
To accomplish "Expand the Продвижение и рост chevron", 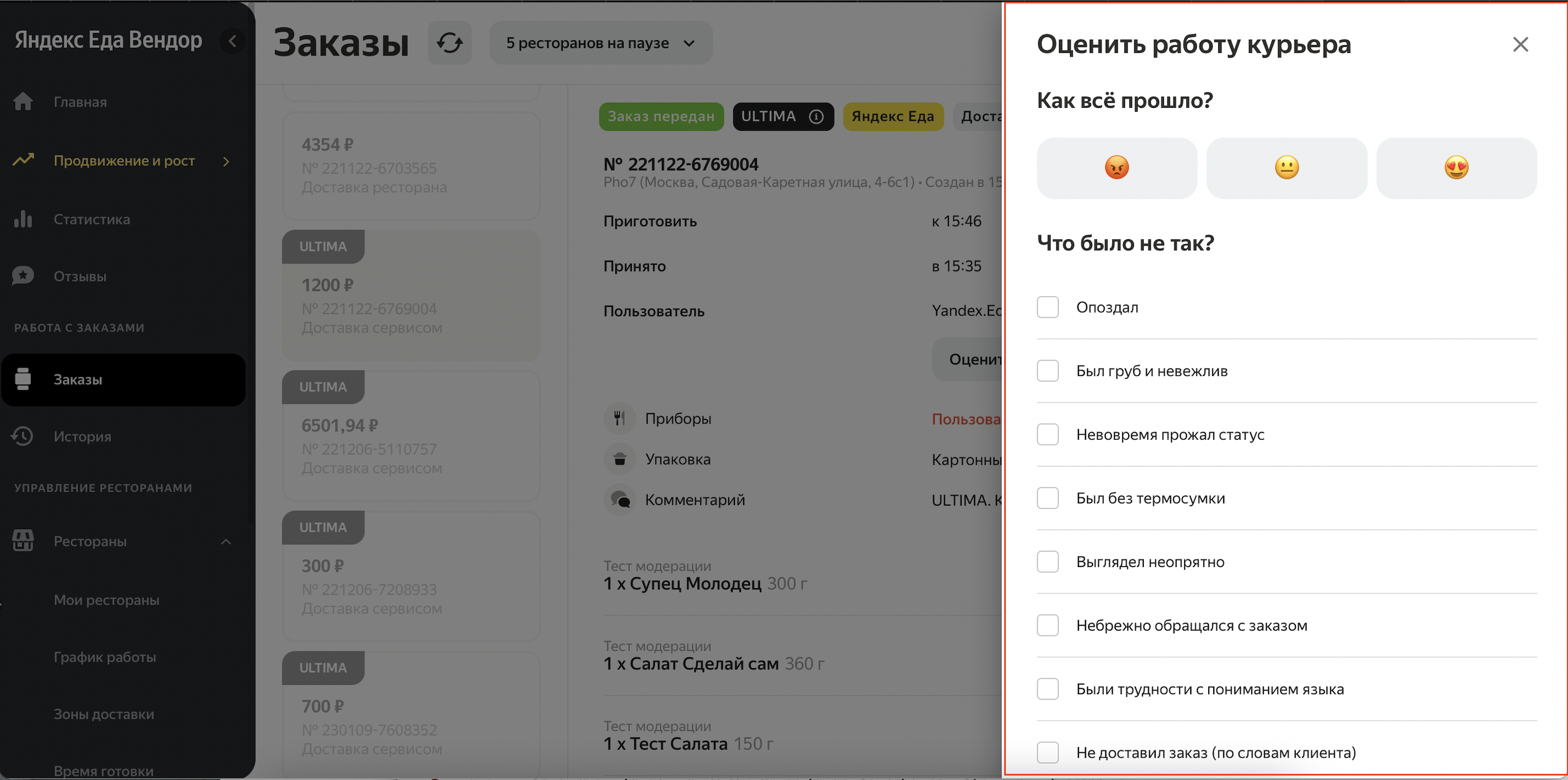I will 226,161.
